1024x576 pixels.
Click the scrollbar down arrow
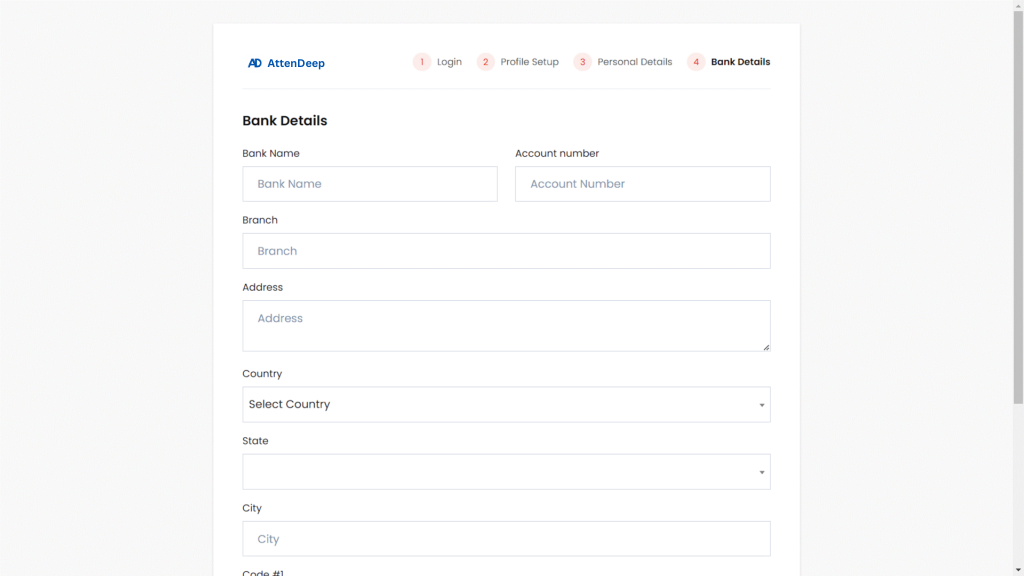[x=1018, y=570]
